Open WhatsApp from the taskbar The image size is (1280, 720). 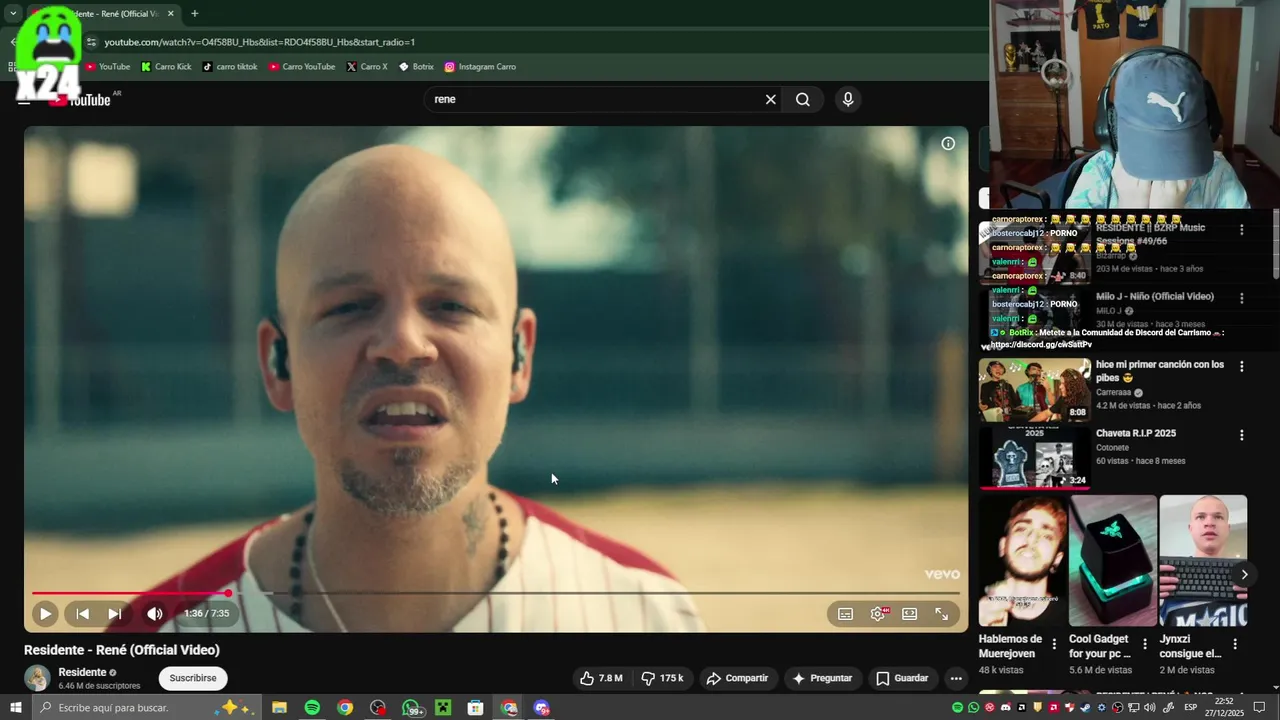(x=411, y=708)
